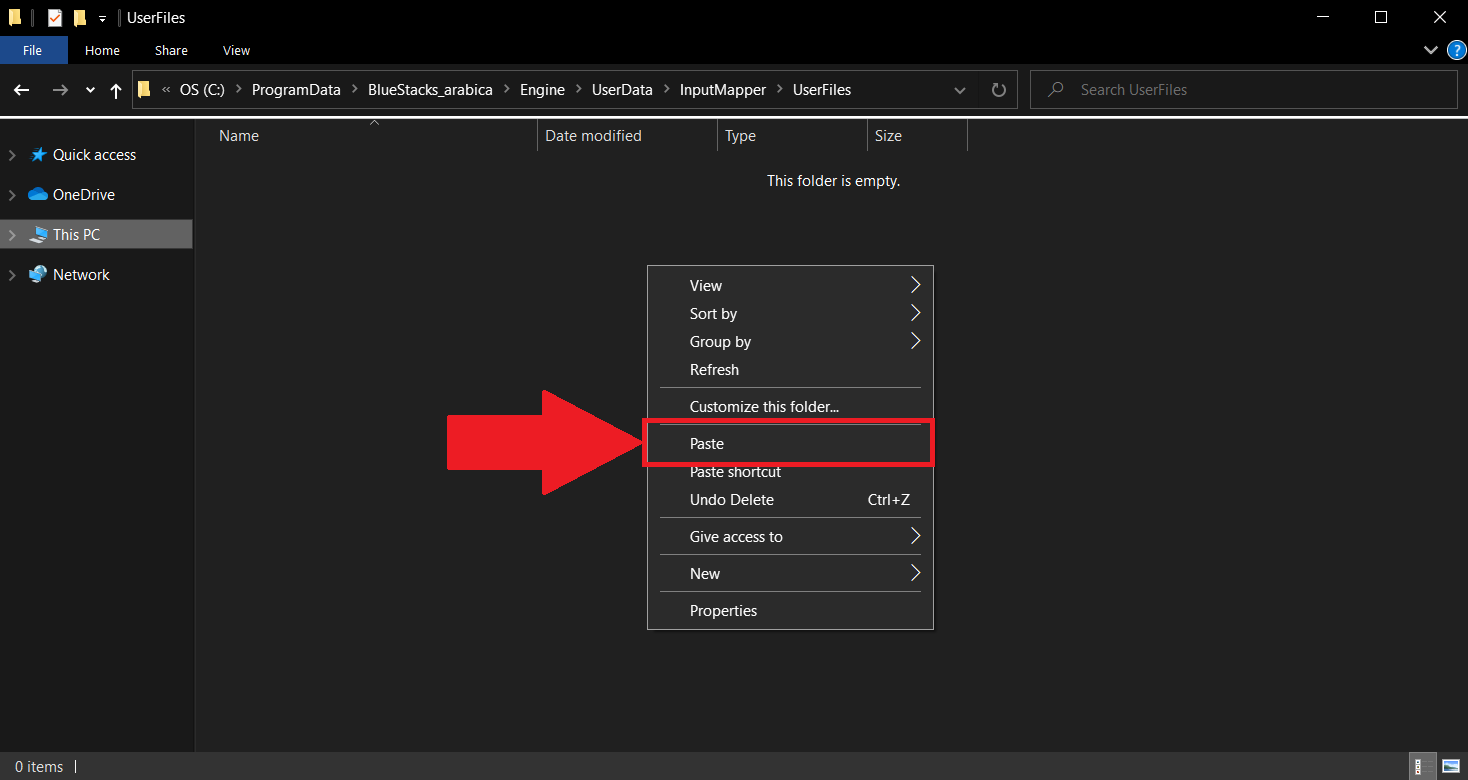The height and width of the screenshot is (780, 1468).
Task: Click the folder icon in address bar
Action: tap(144, 90)
